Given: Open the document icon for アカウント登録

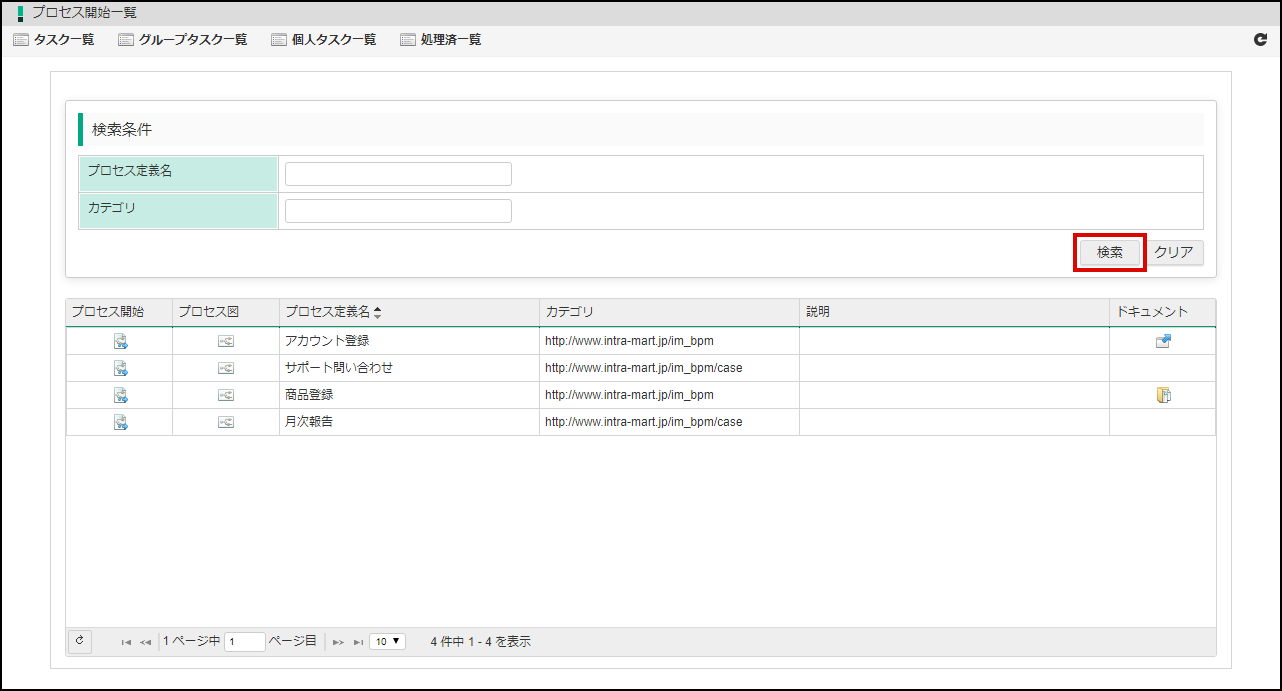Looking at the screenshot, I should click(x=1163, y=341).
